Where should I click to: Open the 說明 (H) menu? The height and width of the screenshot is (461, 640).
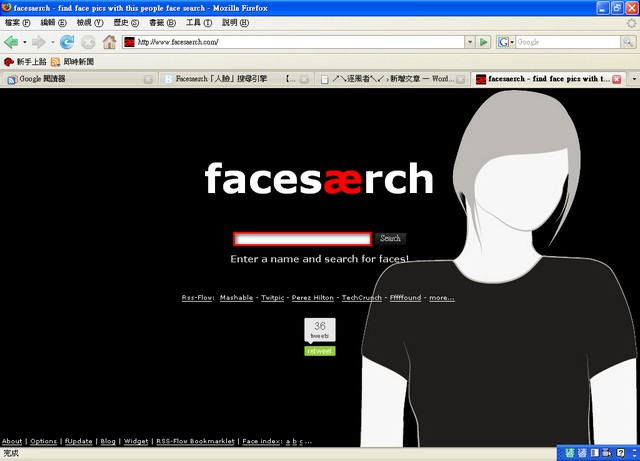(x=235, y=23)
